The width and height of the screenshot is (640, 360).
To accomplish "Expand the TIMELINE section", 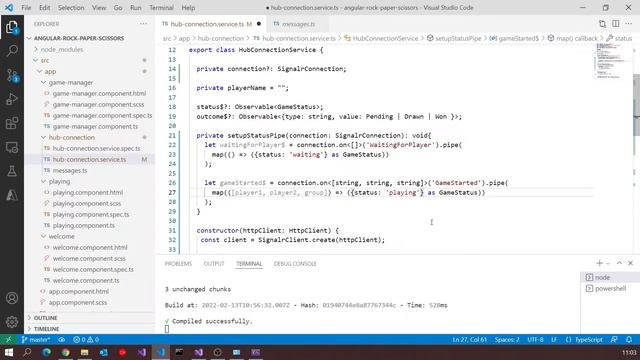I will [x=46, y=329].
